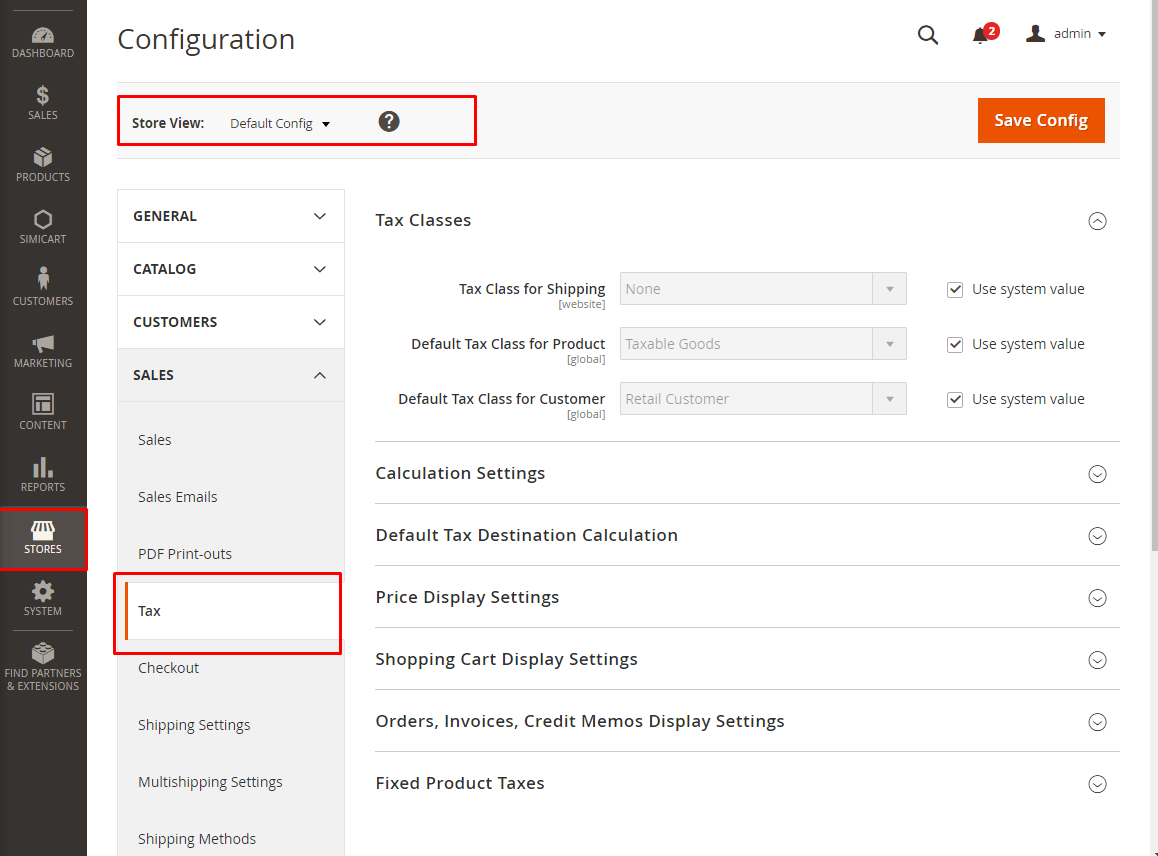Select Sales Emails in the sidebar
The height and width of the screenshot is (856, 1158).
point(178,497)
